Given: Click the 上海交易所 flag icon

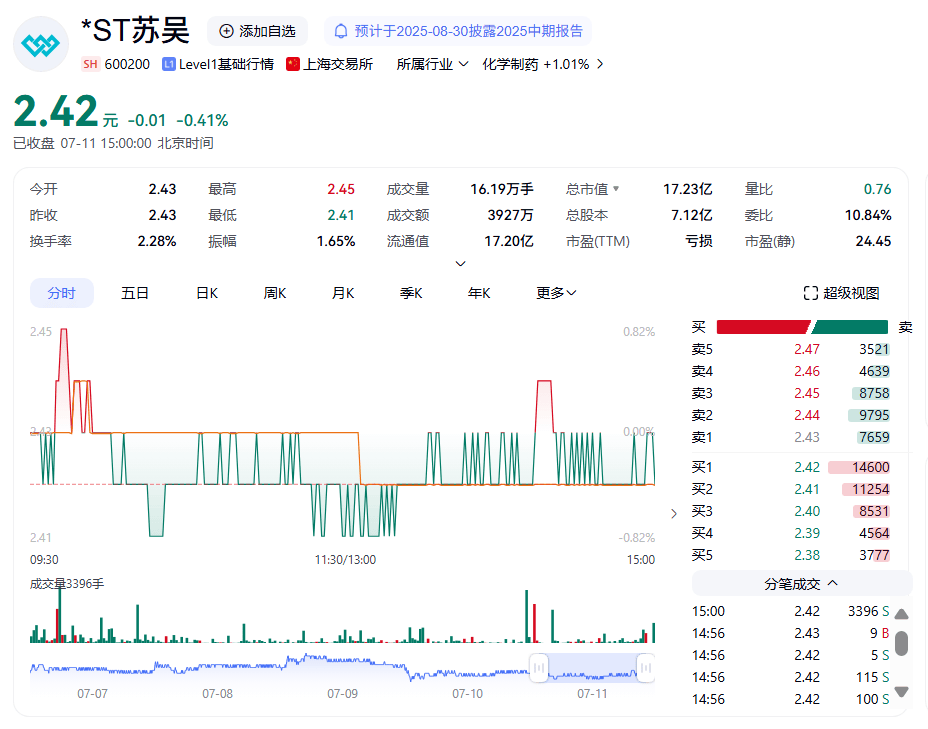Looking at the screenshot, I should (293, 64).
